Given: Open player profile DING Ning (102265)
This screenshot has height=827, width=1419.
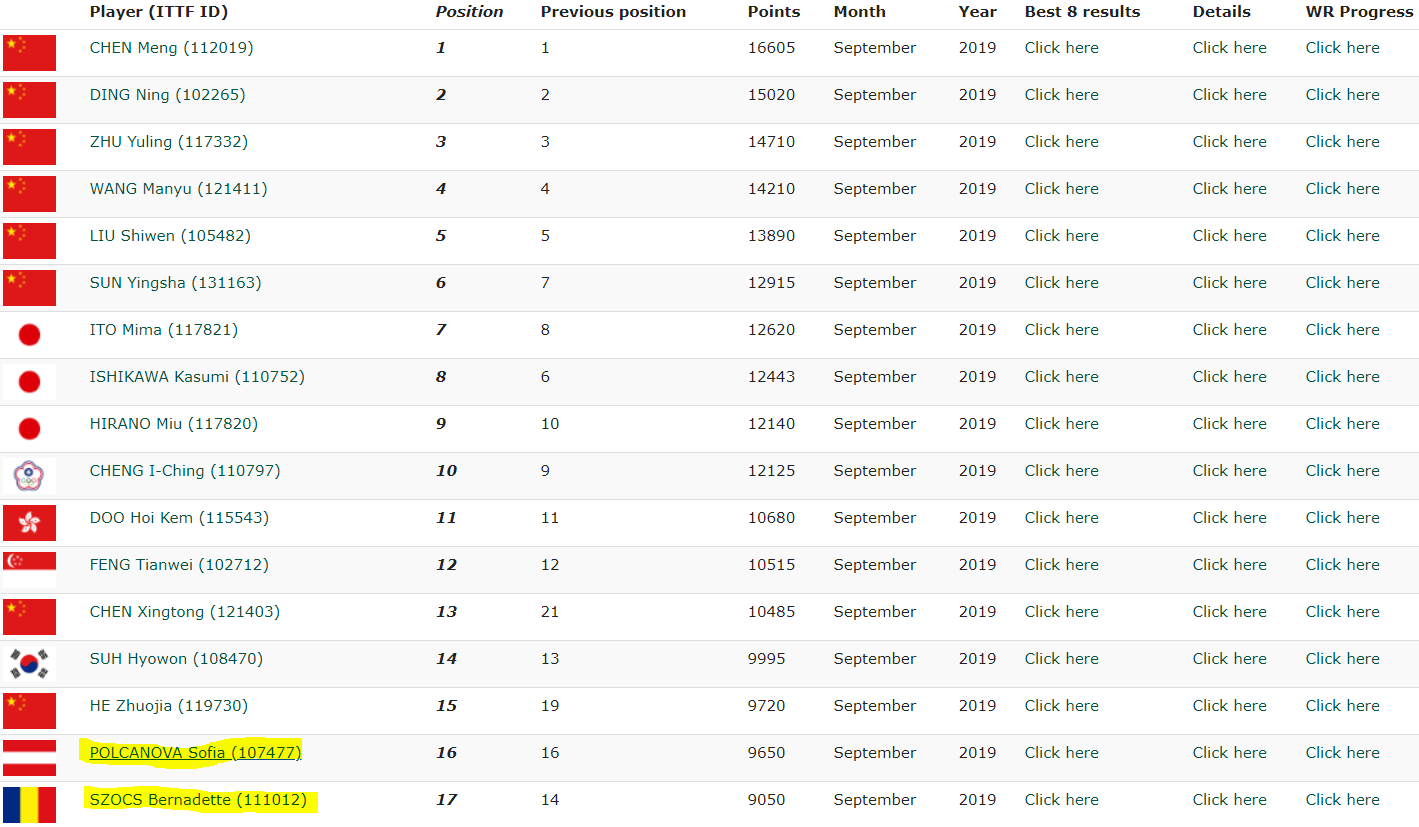Looking at the screenshot, I should pos(167,95).
